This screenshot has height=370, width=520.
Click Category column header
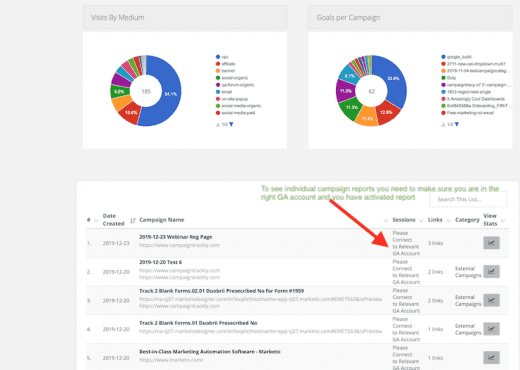pos(467,220)
